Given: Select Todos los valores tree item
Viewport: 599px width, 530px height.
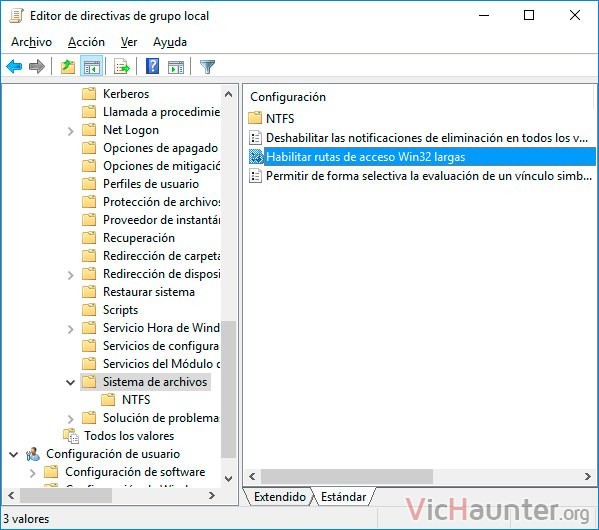Looking at the screenshot, I should pyautogui.click(x=129, y=436).
